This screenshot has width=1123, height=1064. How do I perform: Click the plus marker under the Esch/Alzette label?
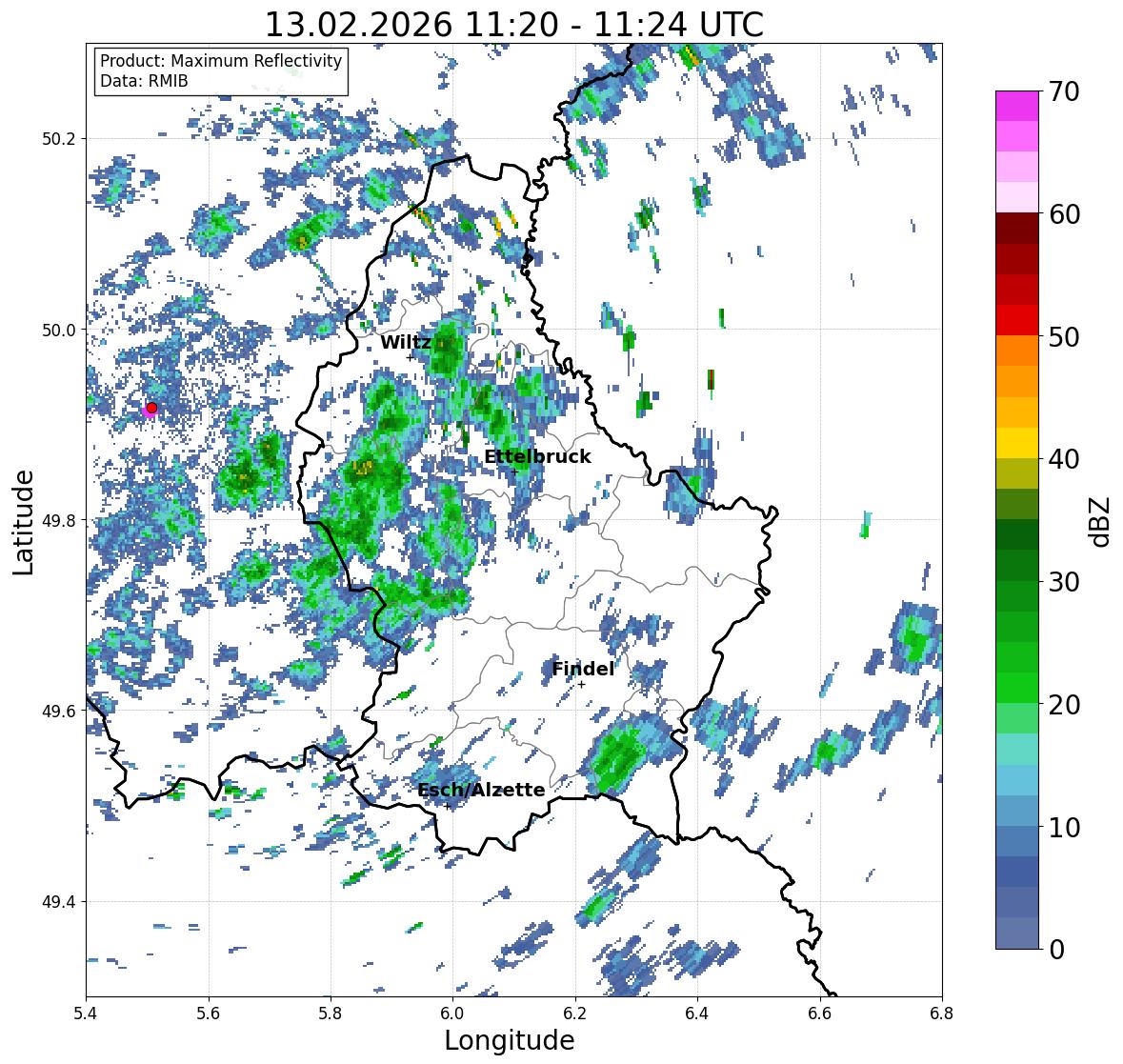(x=448, y=806)
